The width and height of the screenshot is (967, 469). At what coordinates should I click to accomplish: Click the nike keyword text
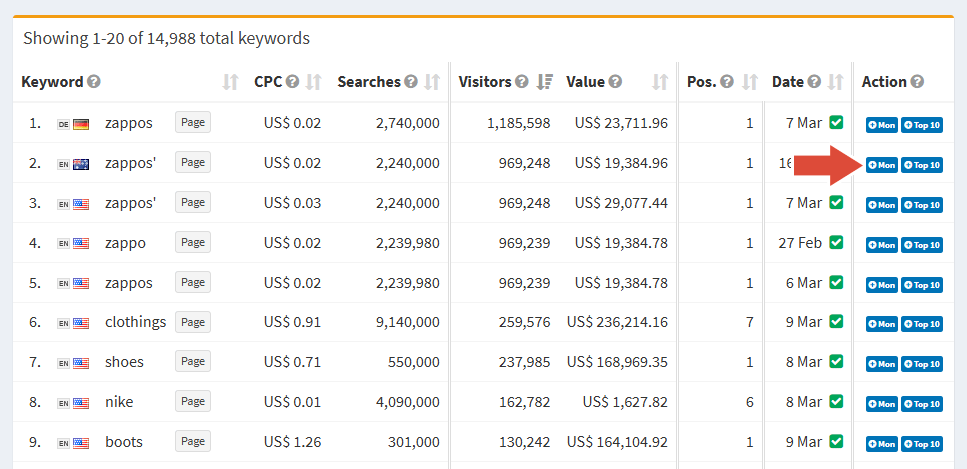pyautogui.click(x=119, y=402)
